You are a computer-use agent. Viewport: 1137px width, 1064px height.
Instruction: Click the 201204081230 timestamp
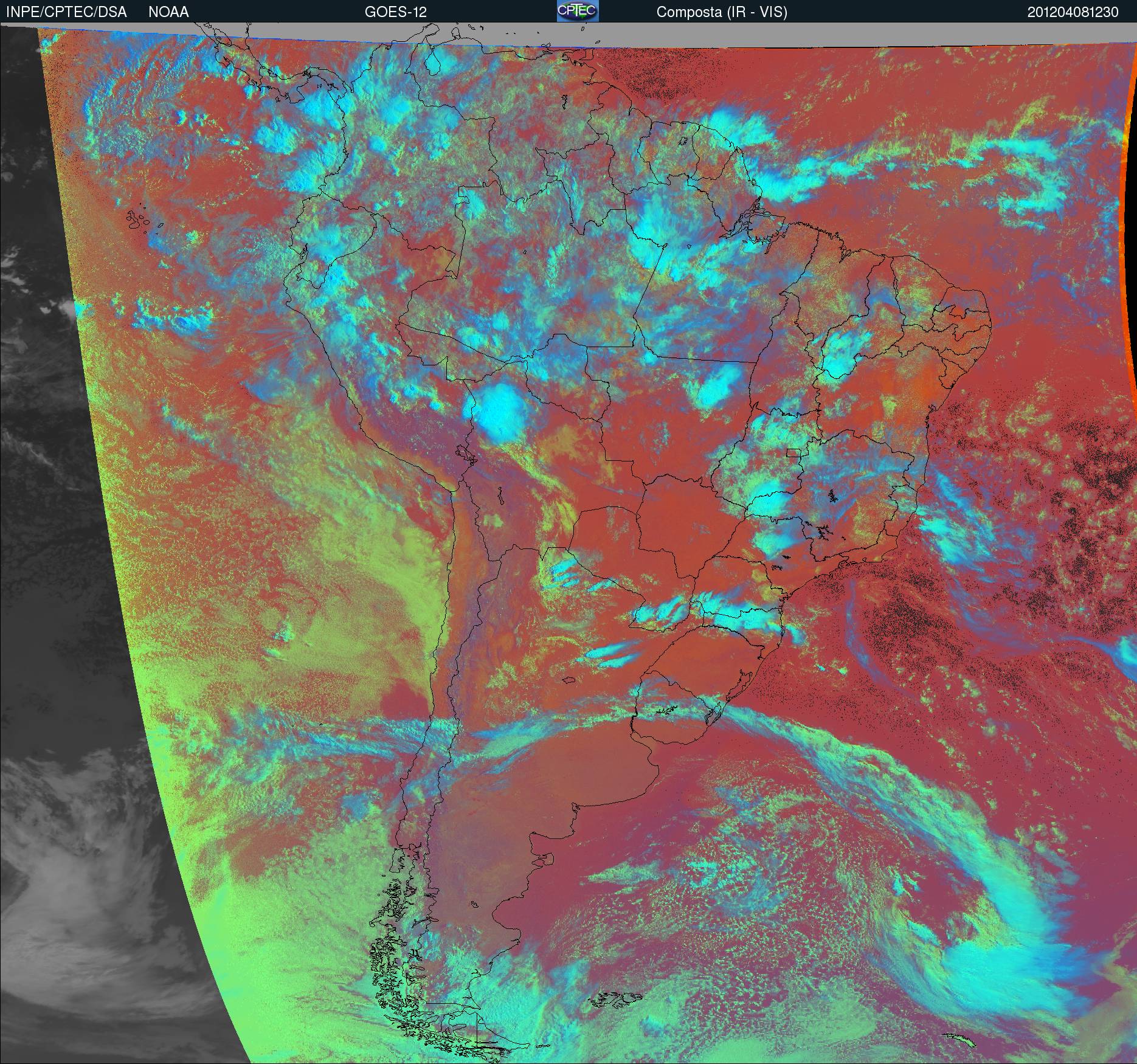tap(1073, 12)
